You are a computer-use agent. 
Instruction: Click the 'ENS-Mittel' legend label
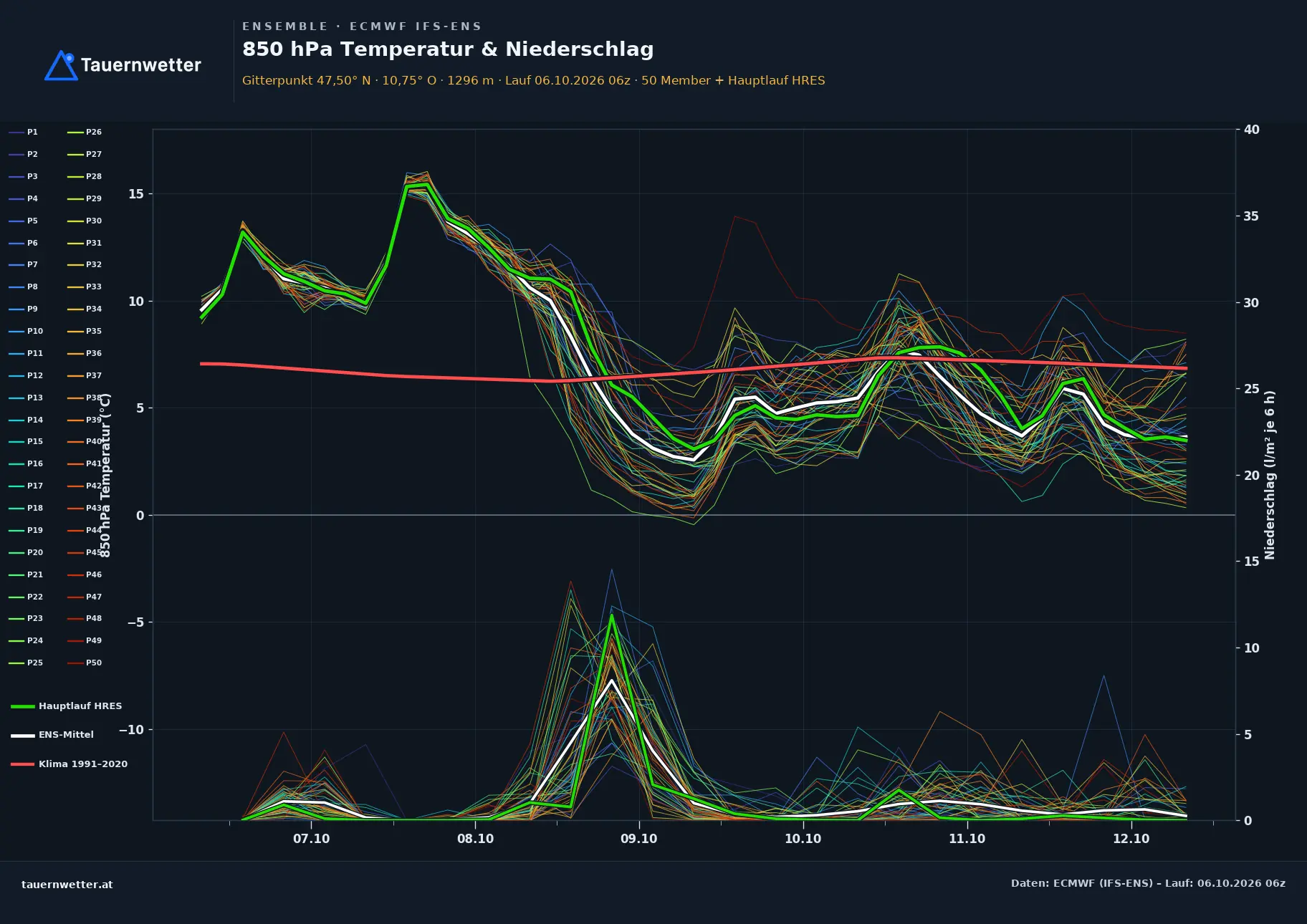[66, 735]
